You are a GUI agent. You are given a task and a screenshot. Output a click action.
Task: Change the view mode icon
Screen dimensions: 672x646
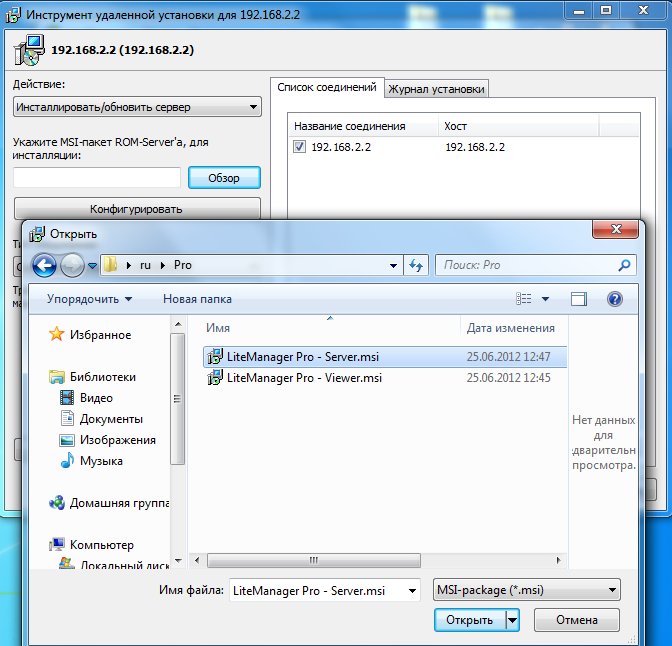pyautogui.click(x=524, y=299)
